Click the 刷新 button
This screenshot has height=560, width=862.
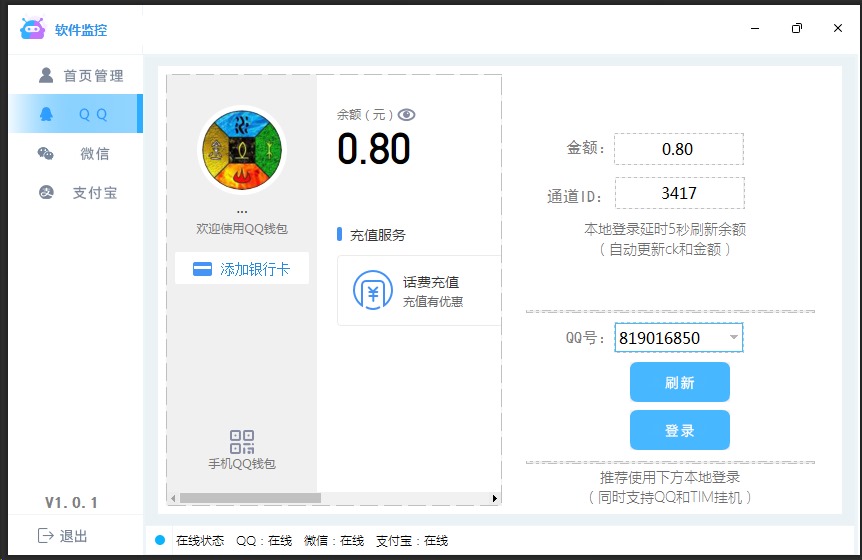point(679,382)
